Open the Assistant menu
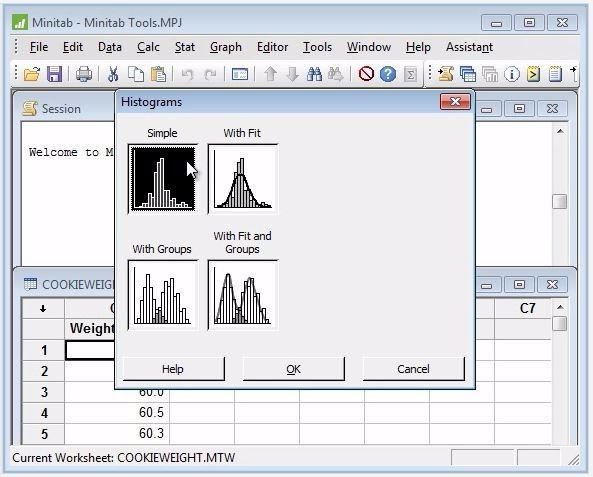This screenshot has width=593, height=477. [x=469, y=47]
